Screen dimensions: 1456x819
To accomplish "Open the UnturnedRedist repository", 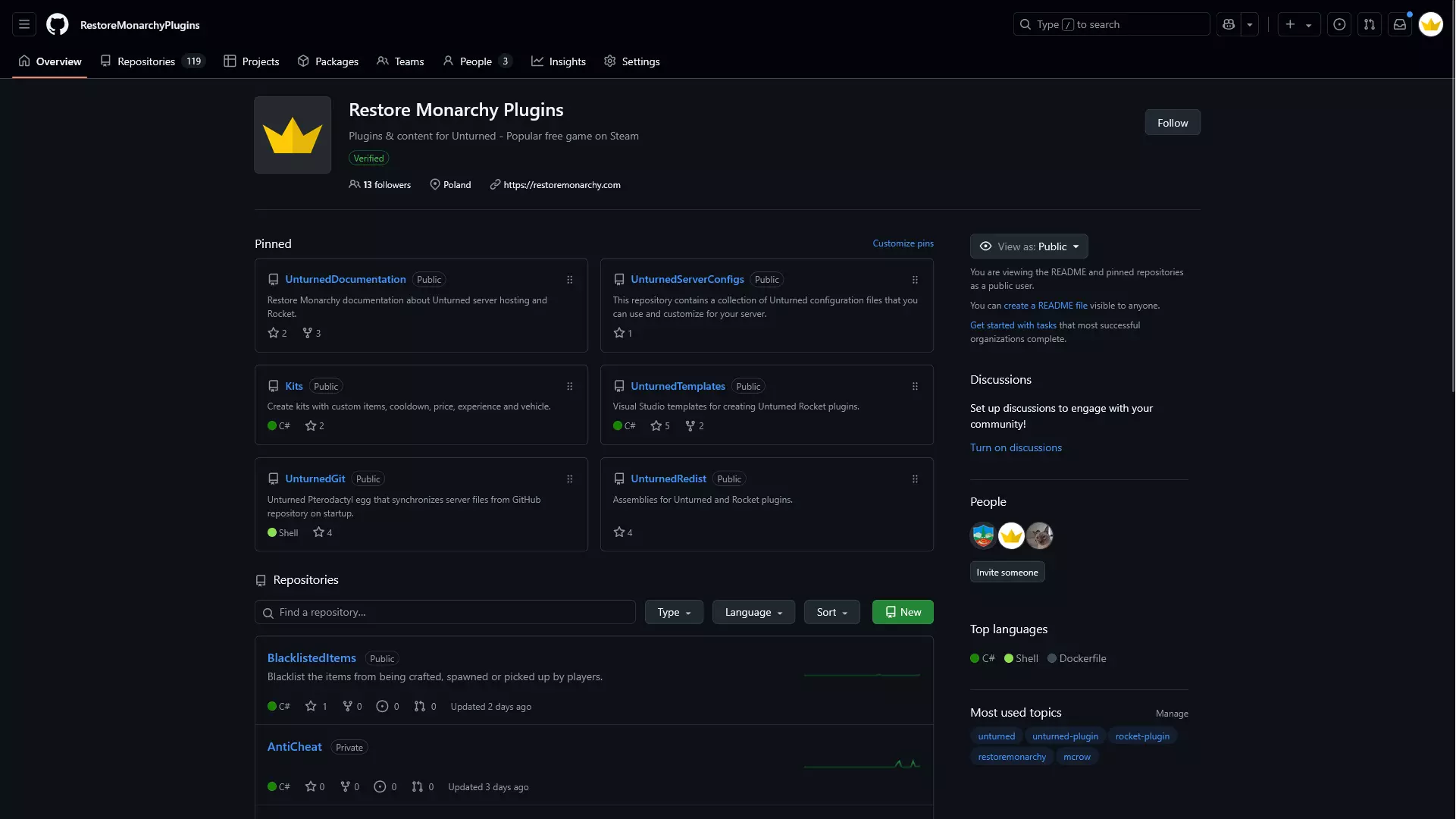I will pos(669,479).
